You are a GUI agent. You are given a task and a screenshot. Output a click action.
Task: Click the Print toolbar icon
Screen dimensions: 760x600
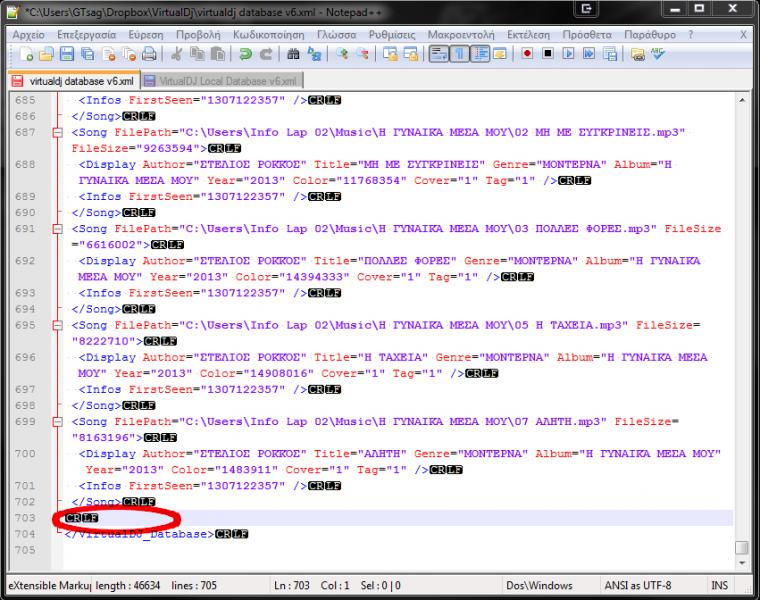tap(149, 54)
